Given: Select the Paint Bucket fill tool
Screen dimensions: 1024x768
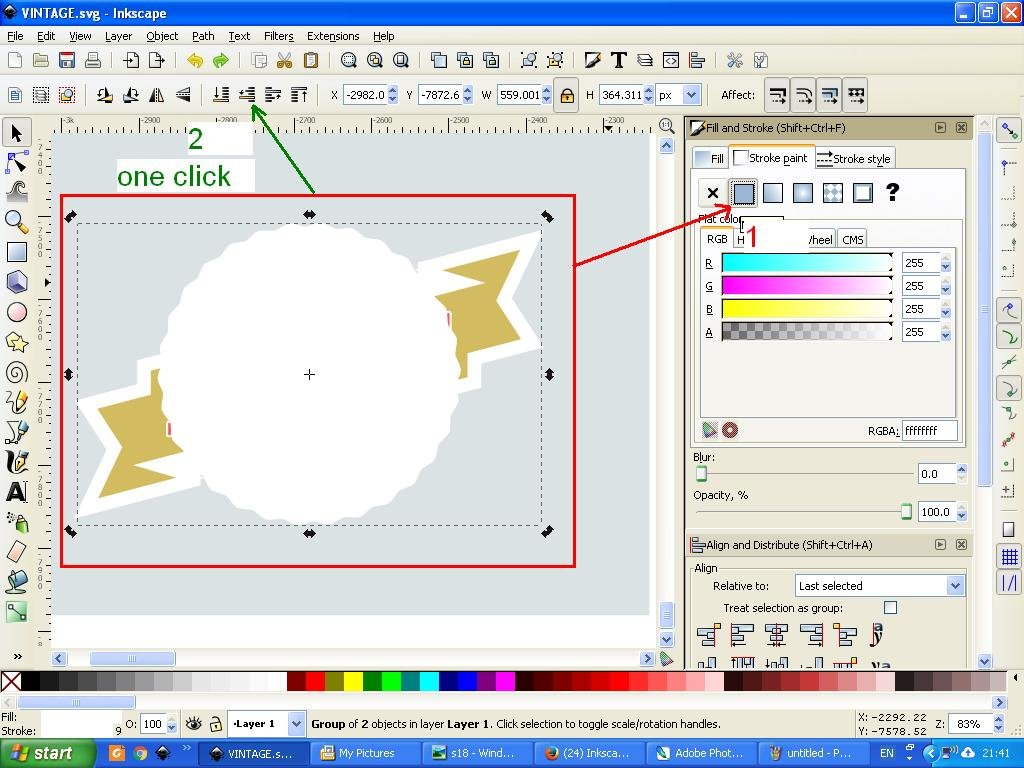Looking at the screenshot, I should tap(16, 581).
